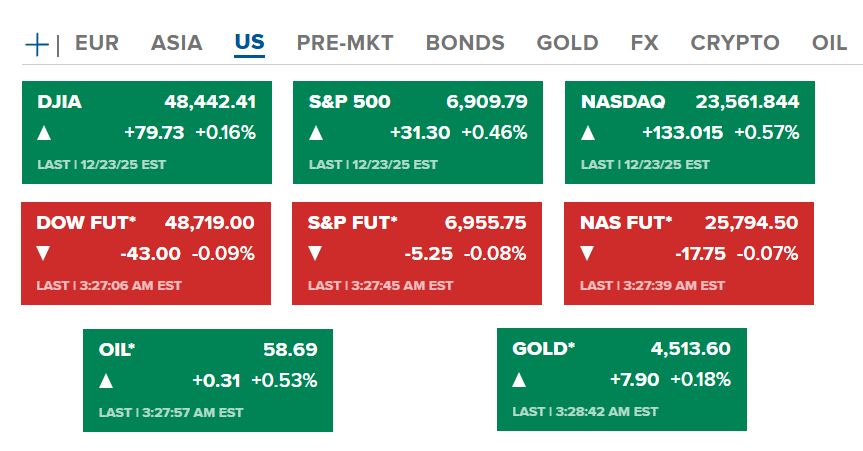Select the CRYPTO tab
Screen dimensions: 863x451
pyautogui.click(x=735, y=43)
